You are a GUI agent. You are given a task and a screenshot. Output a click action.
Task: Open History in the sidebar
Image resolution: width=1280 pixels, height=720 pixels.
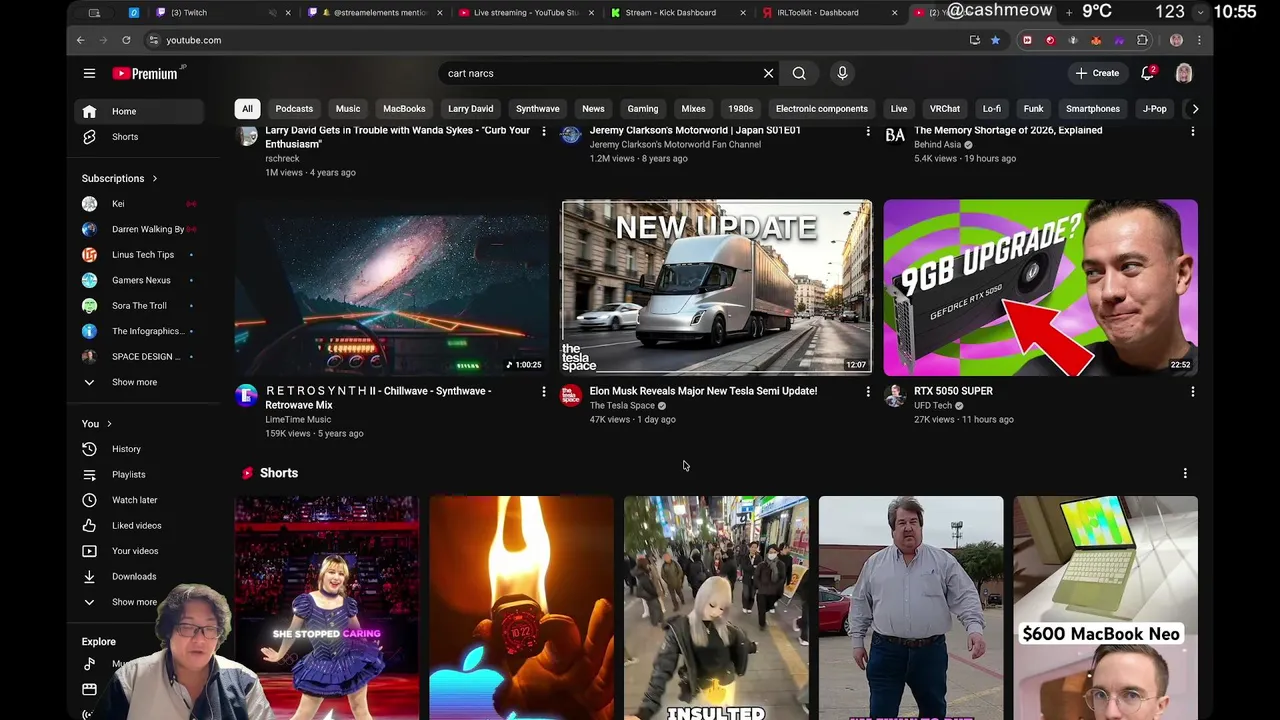(x=140, y=449)
